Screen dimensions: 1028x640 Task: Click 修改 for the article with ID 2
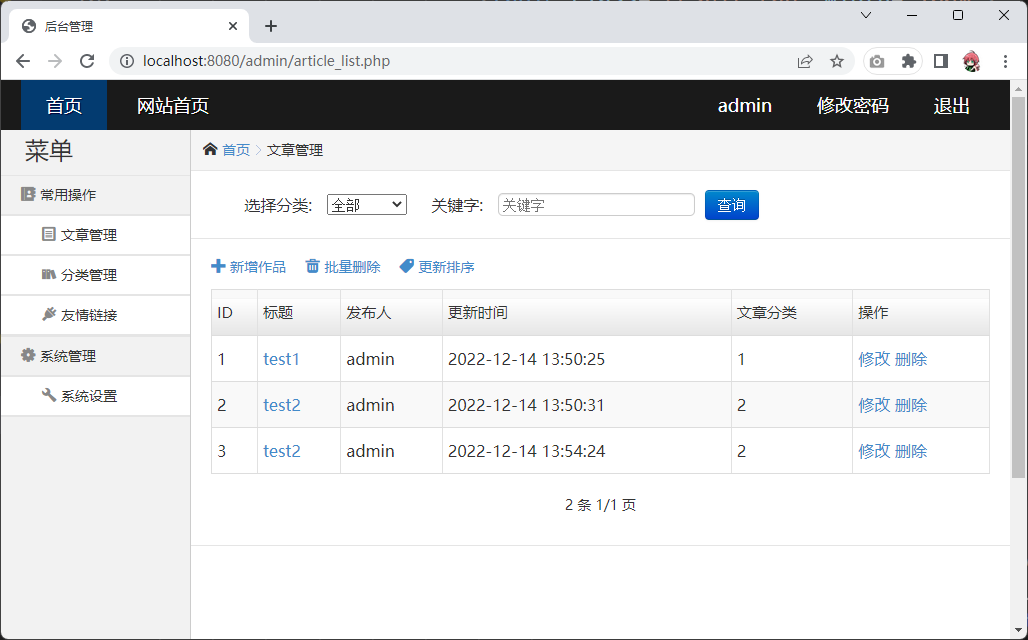click(873, 405)
